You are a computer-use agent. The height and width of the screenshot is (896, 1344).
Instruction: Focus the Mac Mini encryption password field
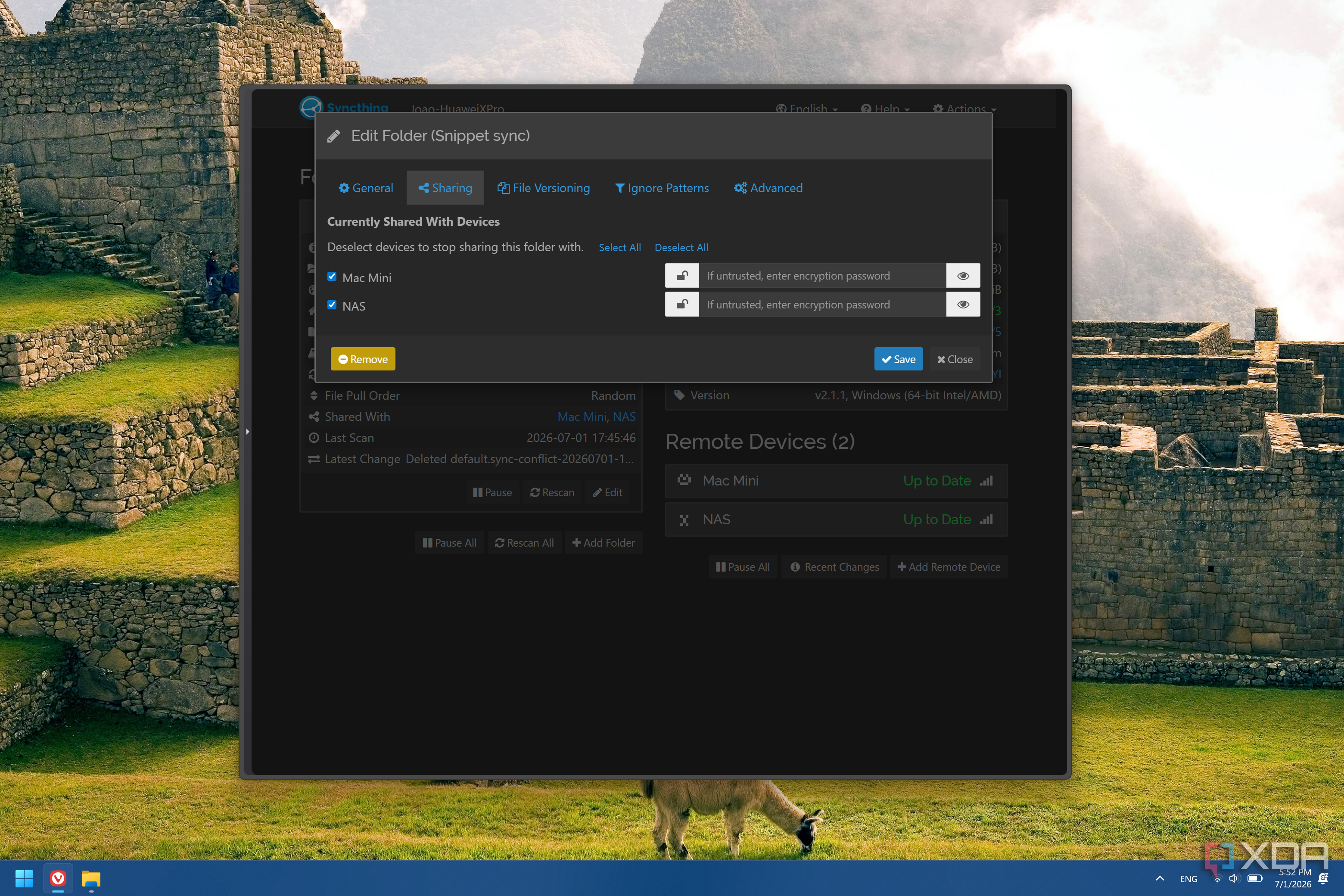(x=822, y=276)
